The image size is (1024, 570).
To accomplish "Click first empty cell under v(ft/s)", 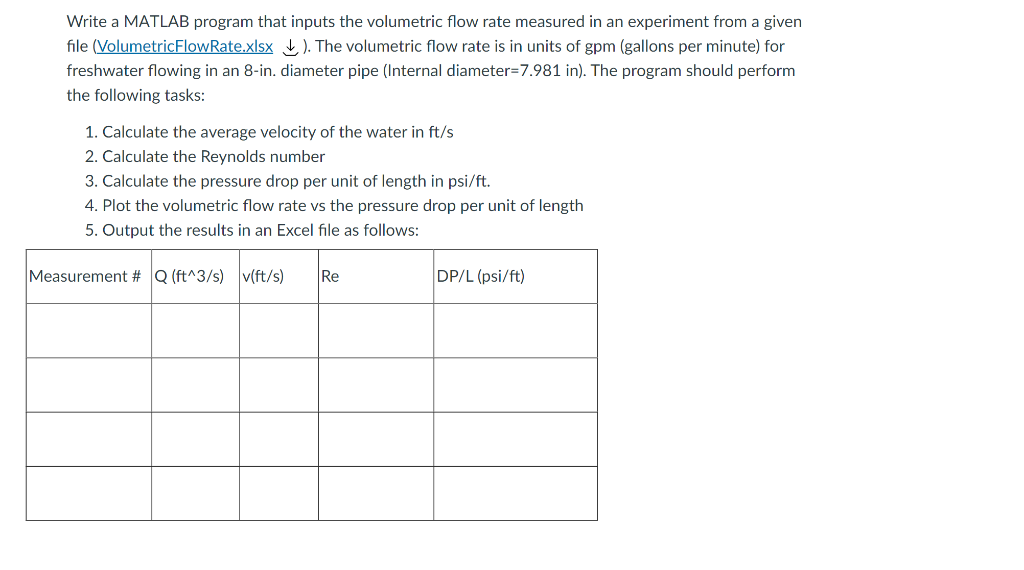I will [x=279, y=330].
